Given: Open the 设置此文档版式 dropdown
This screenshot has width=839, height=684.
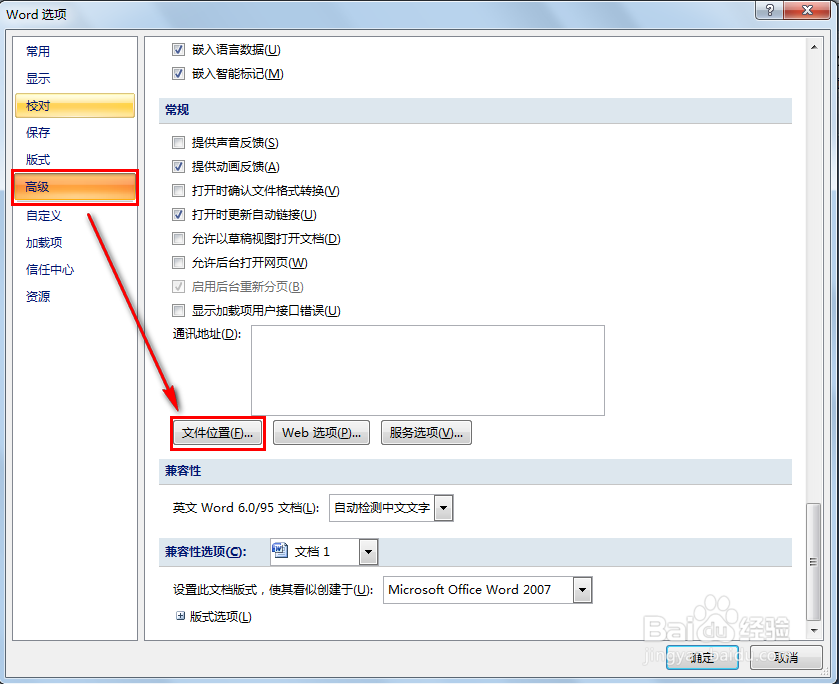Looking at the screenshot, I should pyautogui.click(x=583, y=590).
